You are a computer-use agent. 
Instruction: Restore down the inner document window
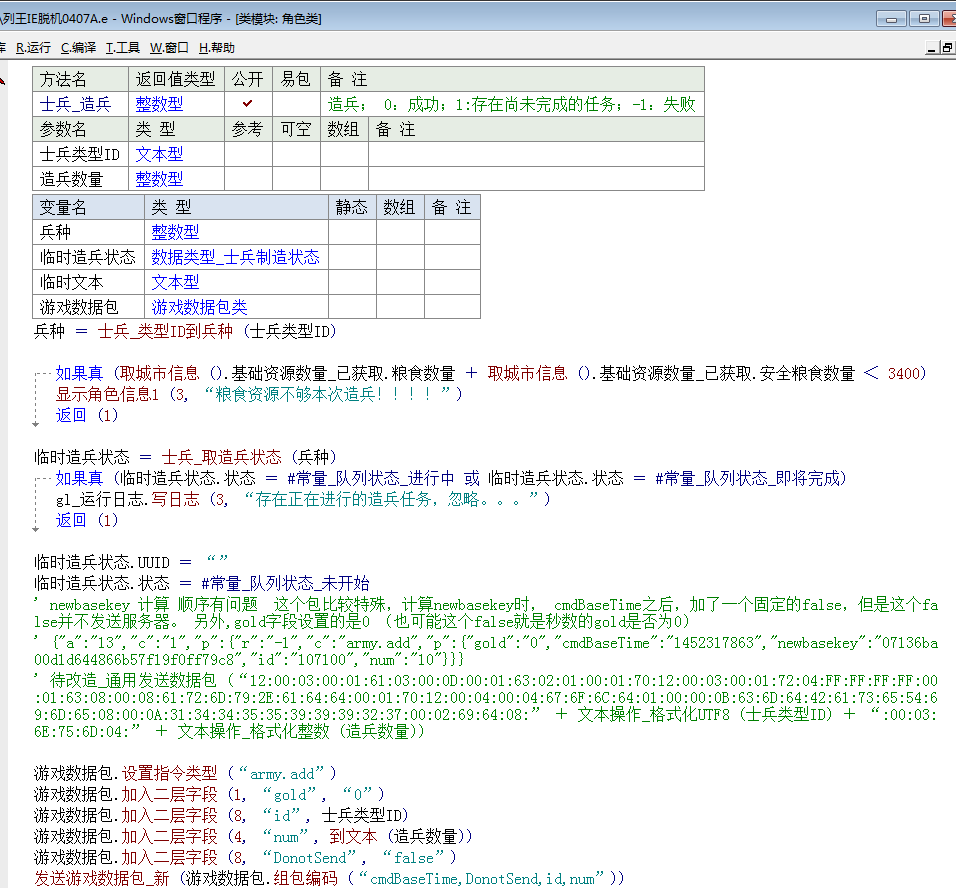(x=947, y=47)
